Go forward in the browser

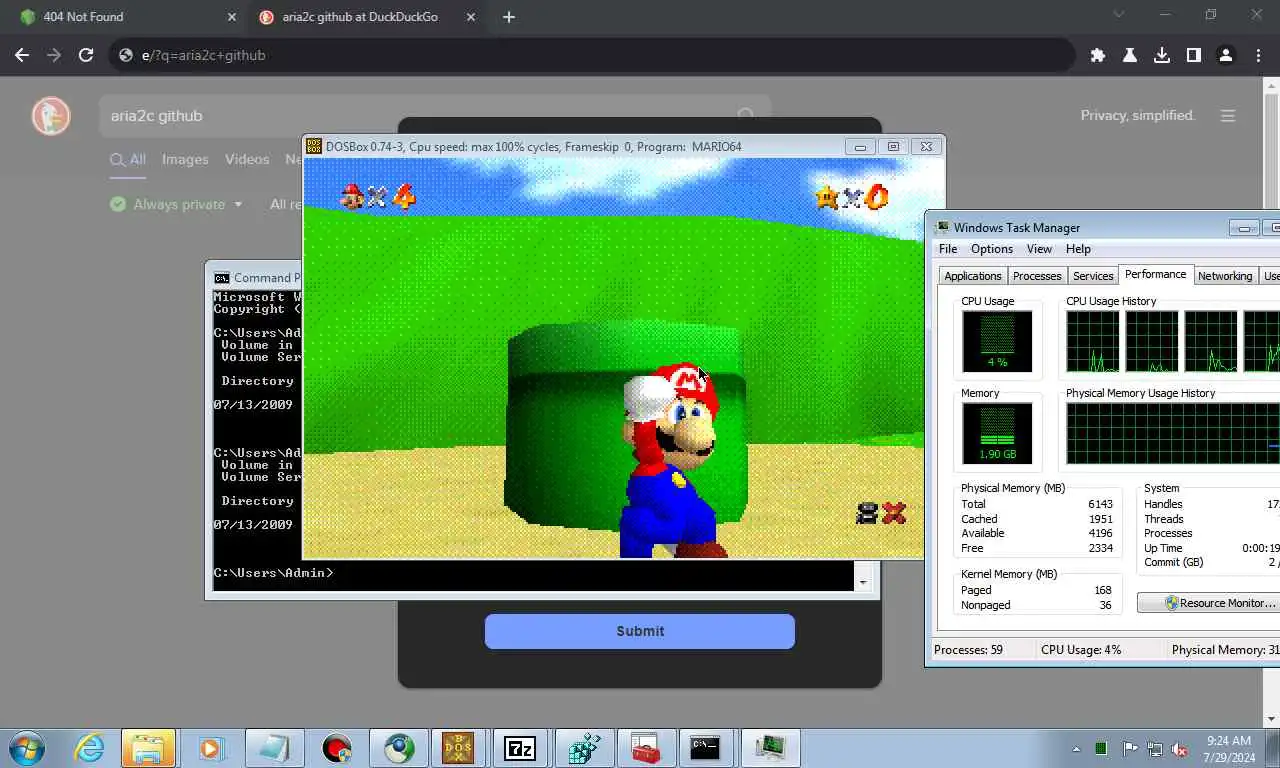click(x=54, y=55)
